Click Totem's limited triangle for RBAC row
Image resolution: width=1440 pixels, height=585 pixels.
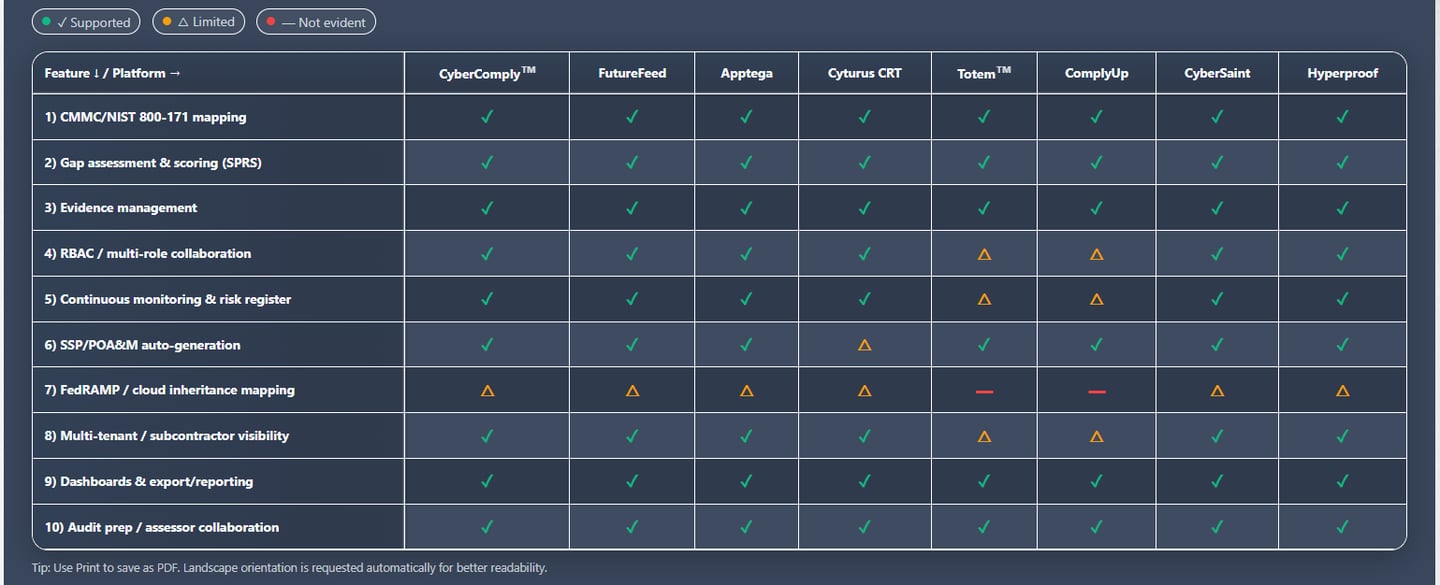tap(984, 254)
